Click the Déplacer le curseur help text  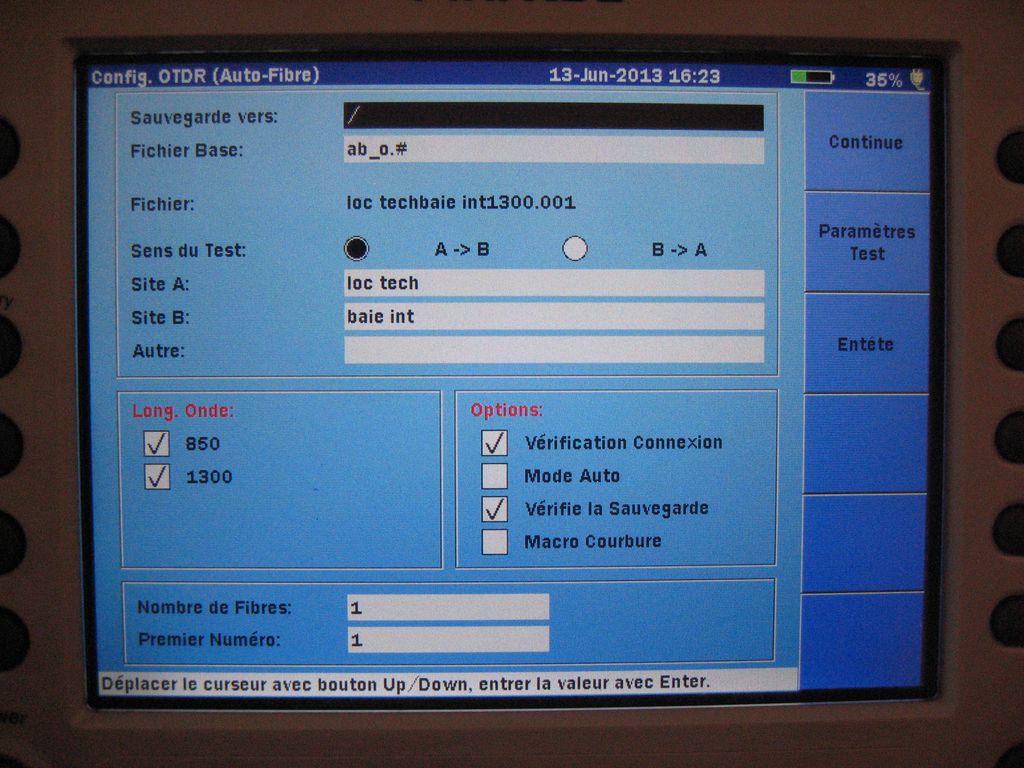[405, 684]
